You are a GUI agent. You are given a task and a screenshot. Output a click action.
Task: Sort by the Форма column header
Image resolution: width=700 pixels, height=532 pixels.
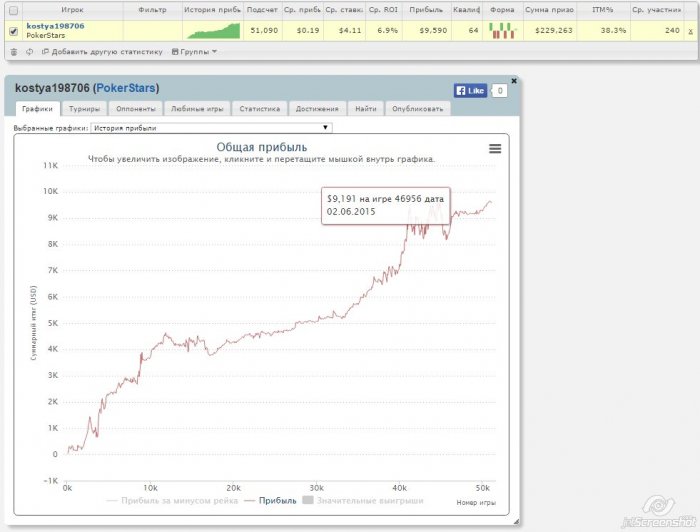pyautogui.click(x=502, y=10)
